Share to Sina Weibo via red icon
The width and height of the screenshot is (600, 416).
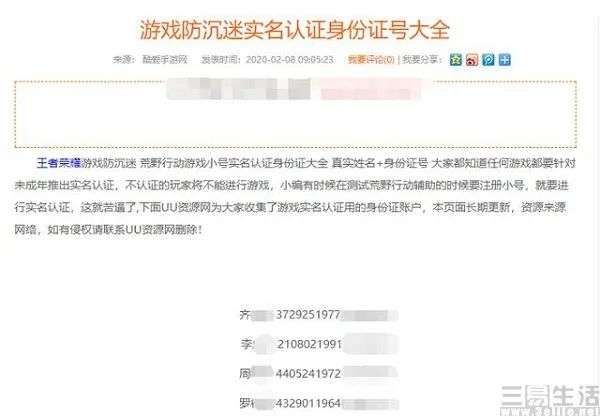[472, 60]
